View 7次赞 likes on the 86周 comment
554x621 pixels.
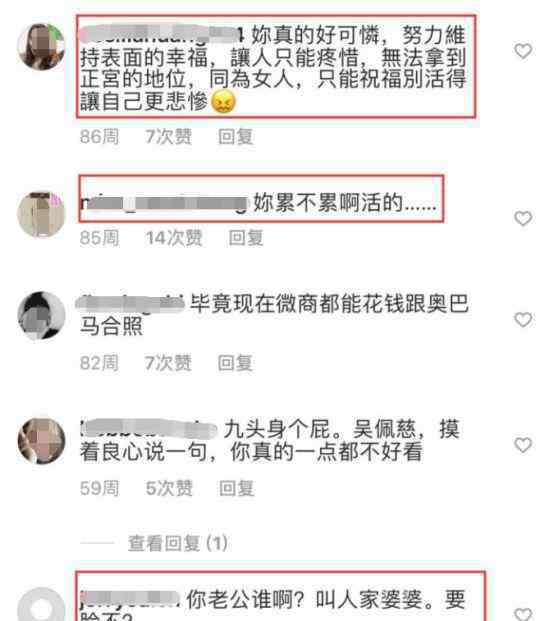168,137
